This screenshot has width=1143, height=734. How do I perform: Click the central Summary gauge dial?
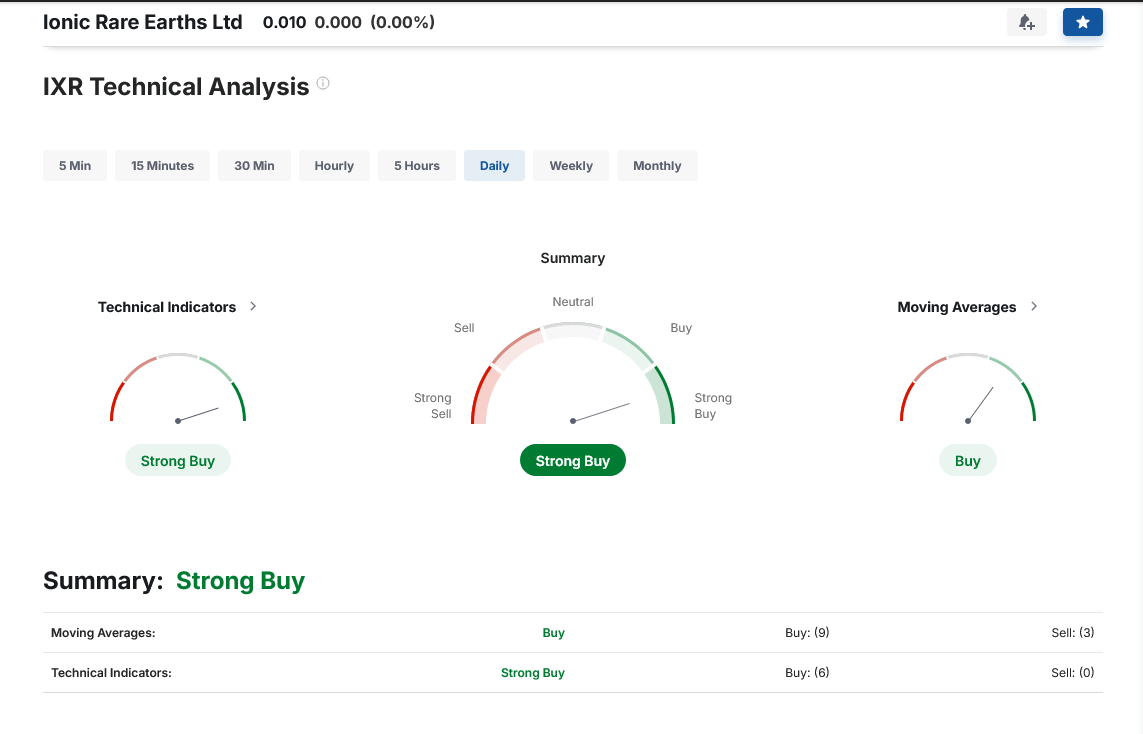coord(573,372)
